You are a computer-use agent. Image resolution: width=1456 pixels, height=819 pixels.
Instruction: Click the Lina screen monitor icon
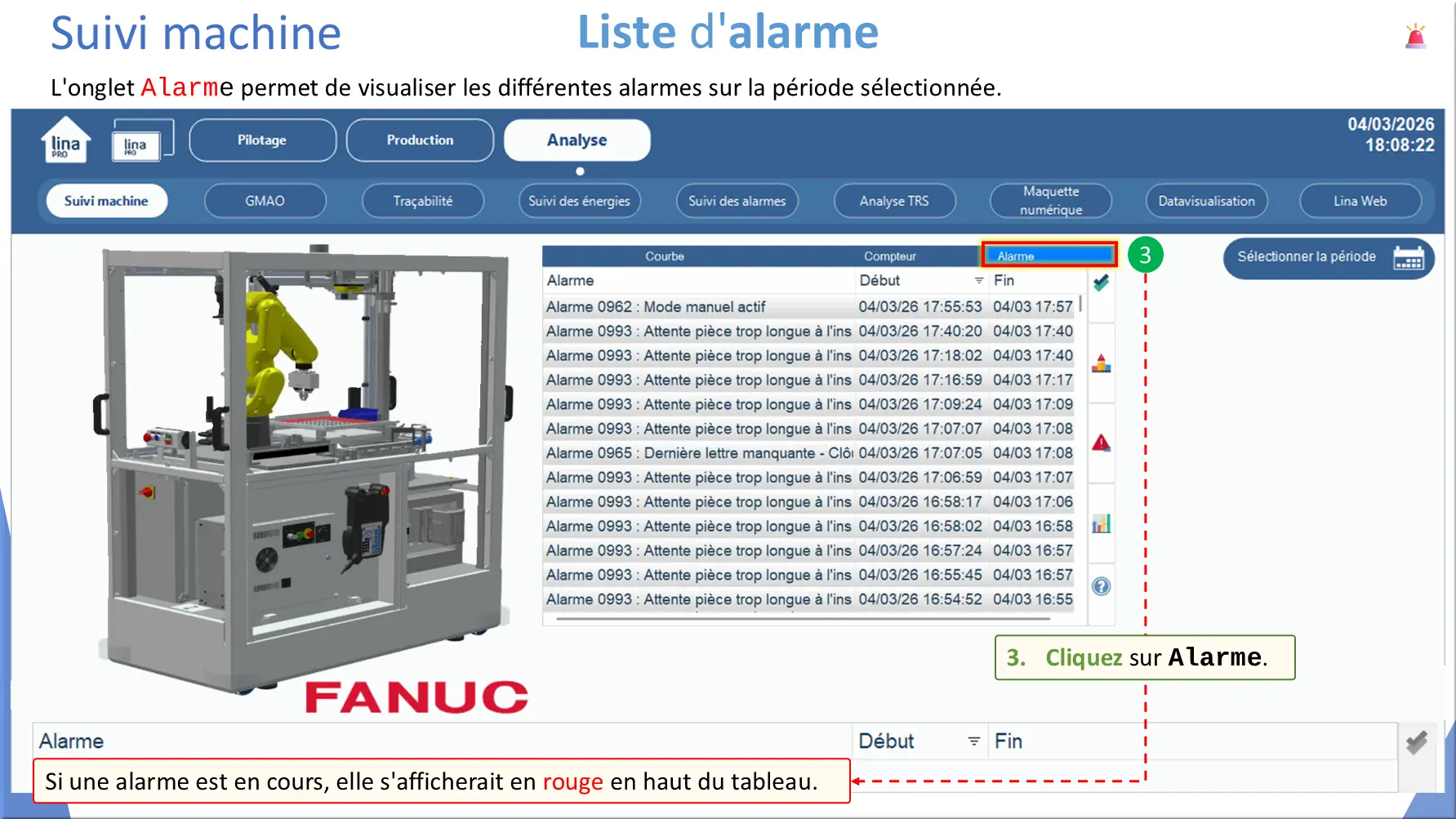[x=142, y=140]
